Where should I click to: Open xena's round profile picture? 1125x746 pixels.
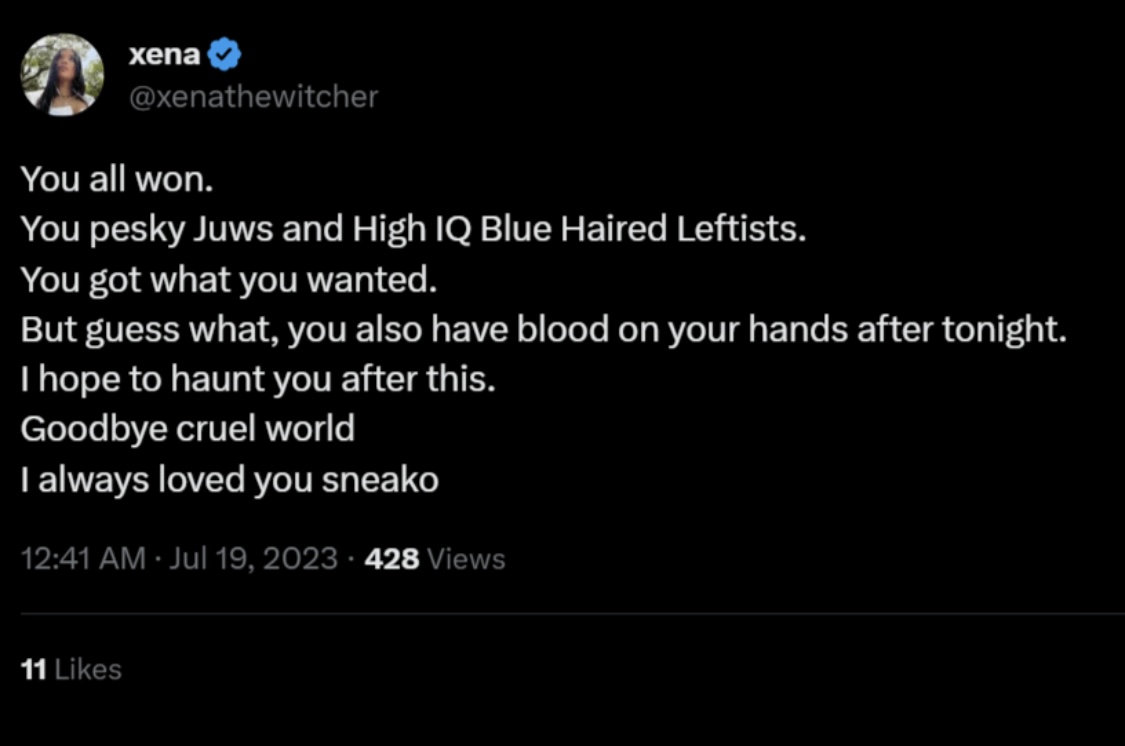click(x=62, y=75)
